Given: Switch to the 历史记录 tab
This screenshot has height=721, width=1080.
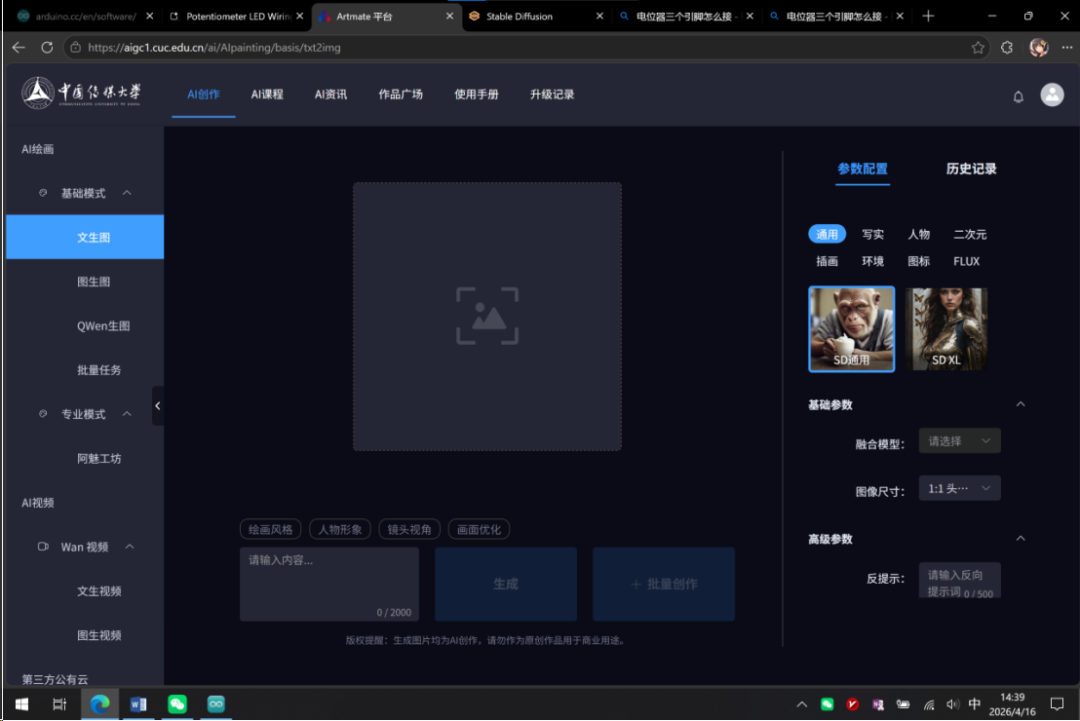Looking at the screenshot, I should pyautogui.click(x=971, y=169).
